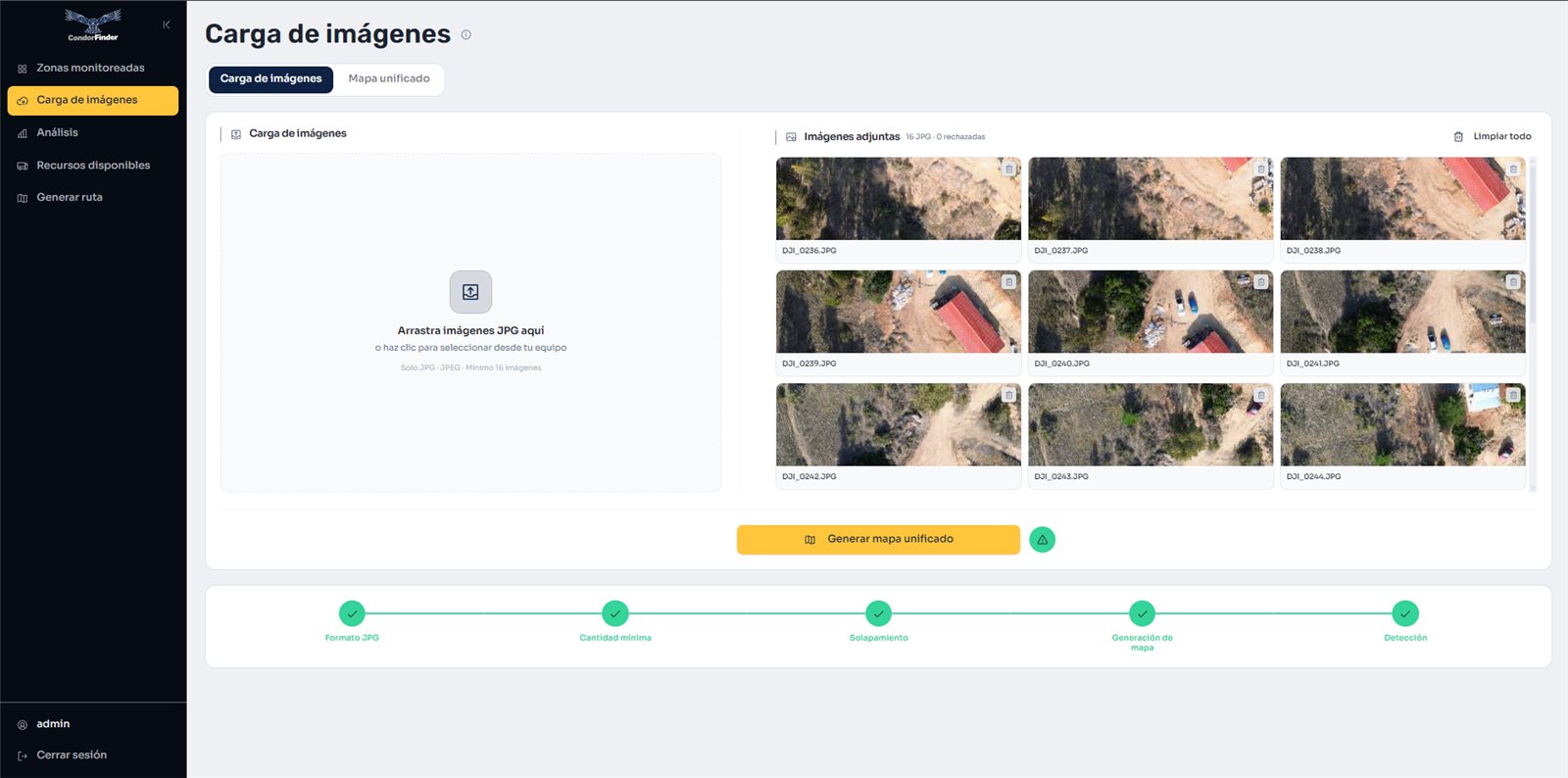This screenshot has width=1568, height=778.
Task: Collapse the sidebar with the arrow icon
Action: [x=167, y=24]
